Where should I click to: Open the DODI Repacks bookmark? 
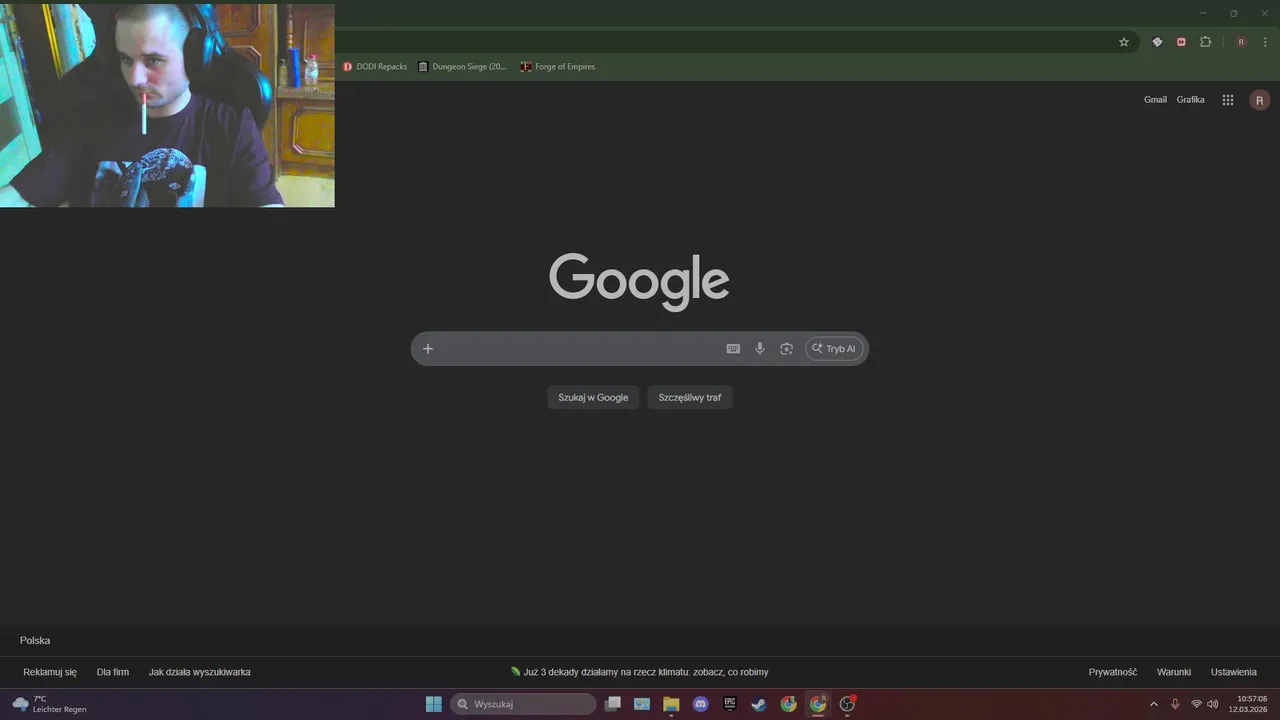[x=375, y=67]
